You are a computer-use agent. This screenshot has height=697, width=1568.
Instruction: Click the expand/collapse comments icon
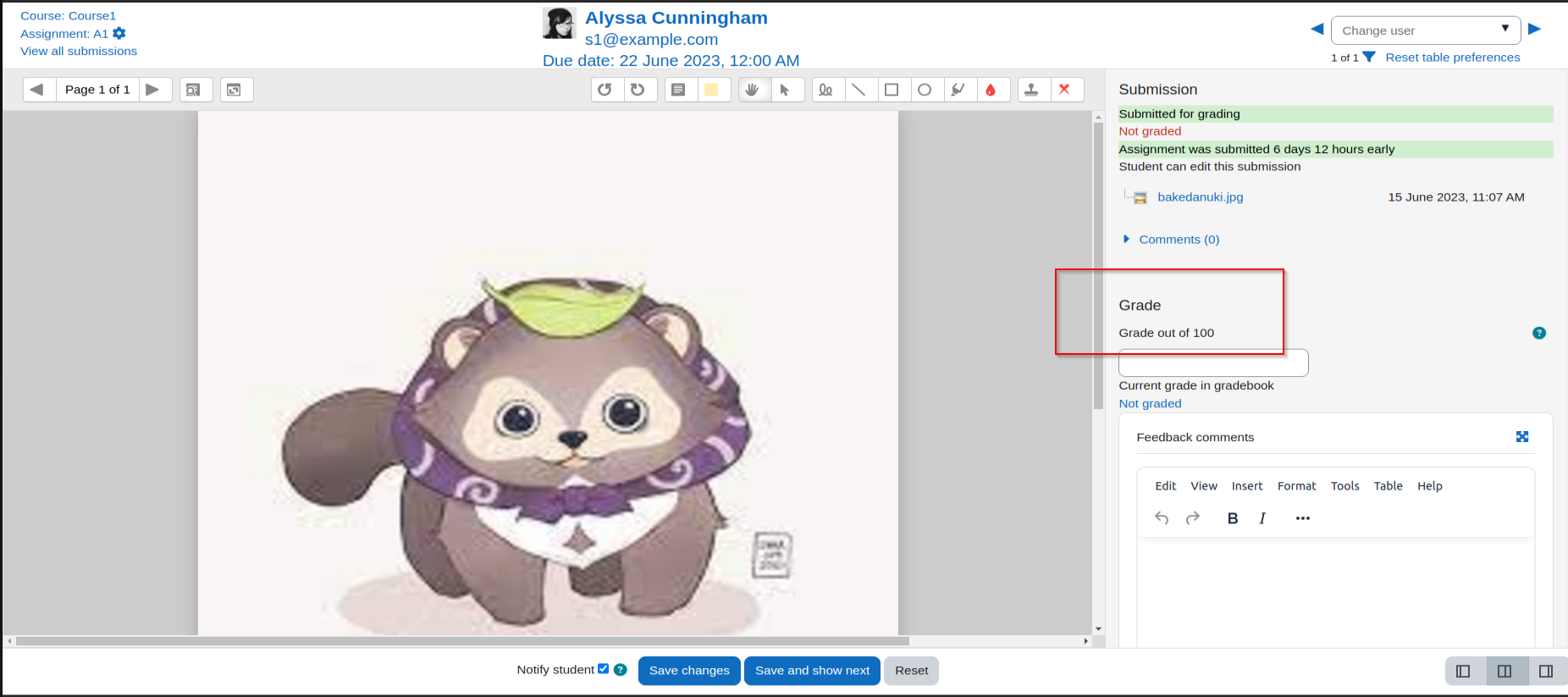pyautogui.click(x=235, y=90)
